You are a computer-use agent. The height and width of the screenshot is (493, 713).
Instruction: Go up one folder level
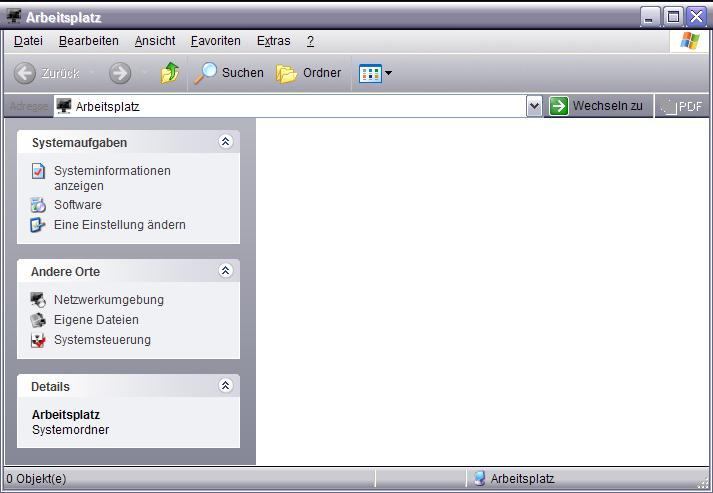coord(170,73)
